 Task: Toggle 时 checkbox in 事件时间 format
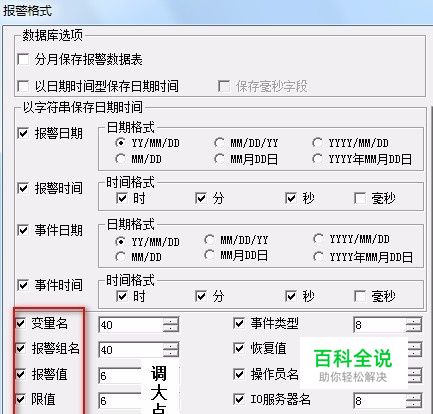click(x=121, y=296)
